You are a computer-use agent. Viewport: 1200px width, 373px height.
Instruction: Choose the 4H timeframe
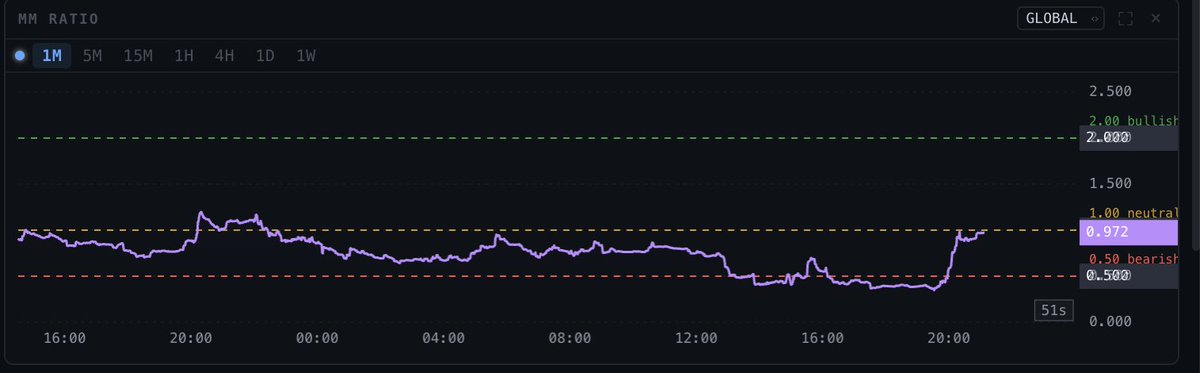click(224, 56)
